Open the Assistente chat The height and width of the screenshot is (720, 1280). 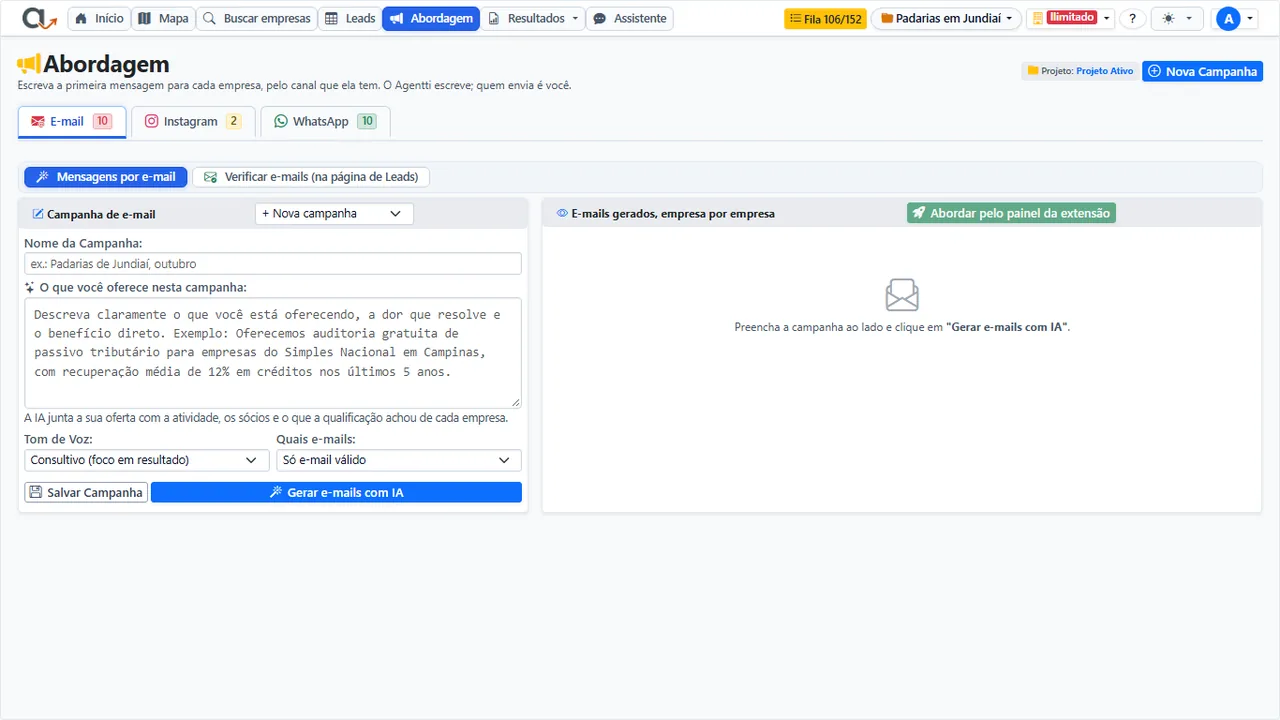point(630,18)
